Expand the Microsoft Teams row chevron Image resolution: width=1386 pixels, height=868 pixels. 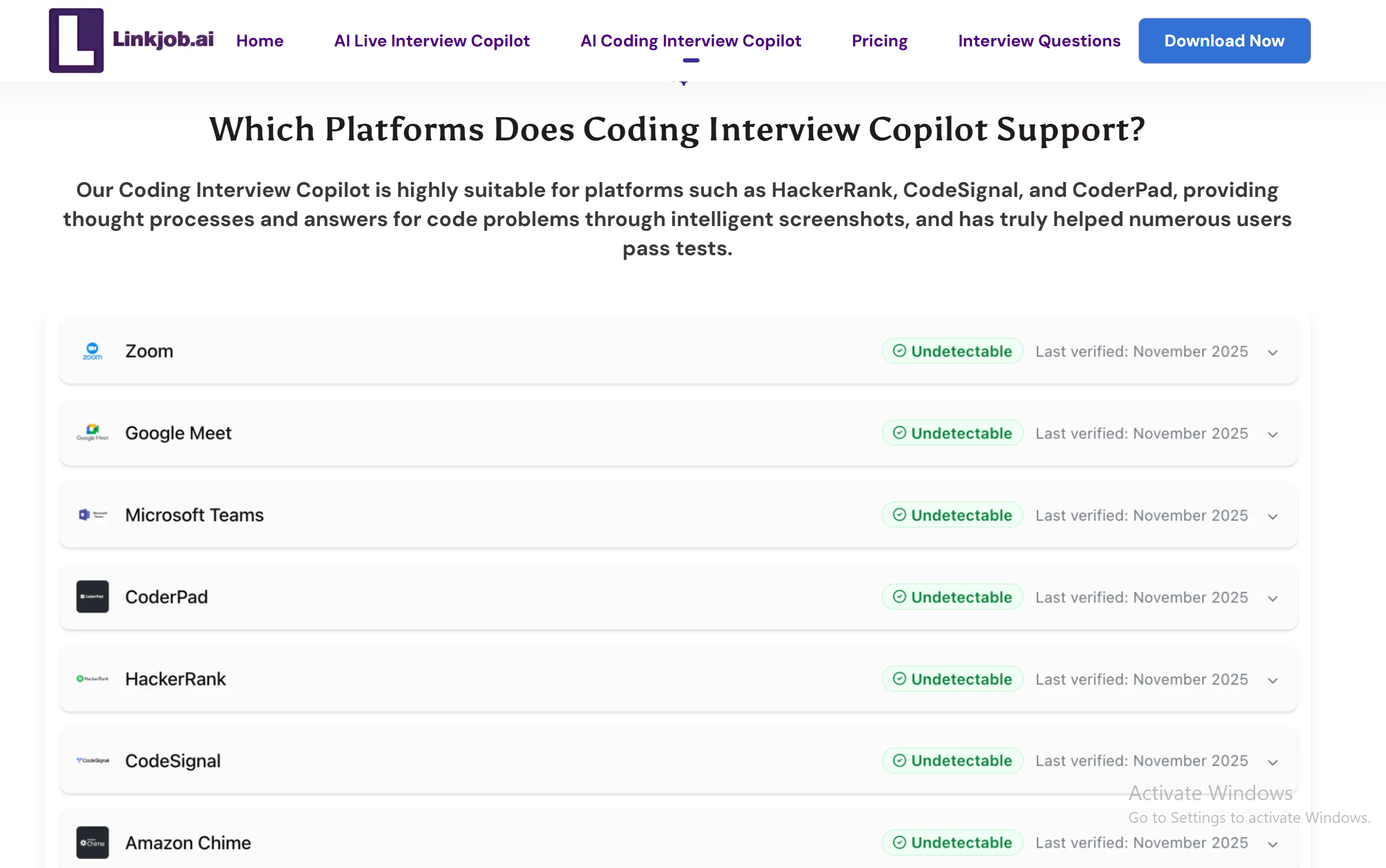tap(1272, 516)
